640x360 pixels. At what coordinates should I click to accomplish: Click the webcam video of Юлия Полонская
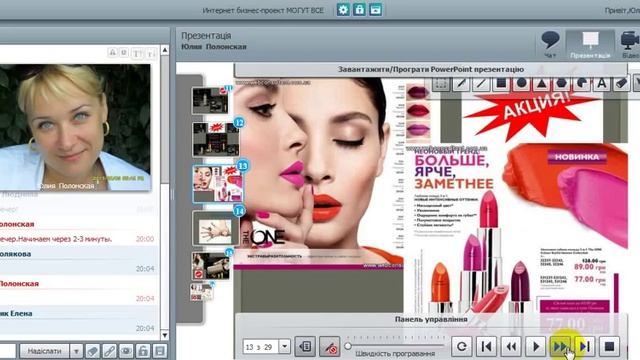pos(76,127)
